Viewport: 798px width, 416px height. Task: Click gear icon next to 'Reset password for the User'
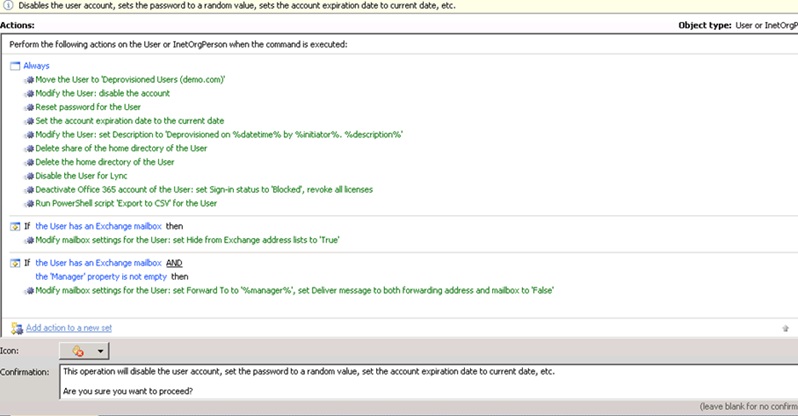click(x=30, y=107)
